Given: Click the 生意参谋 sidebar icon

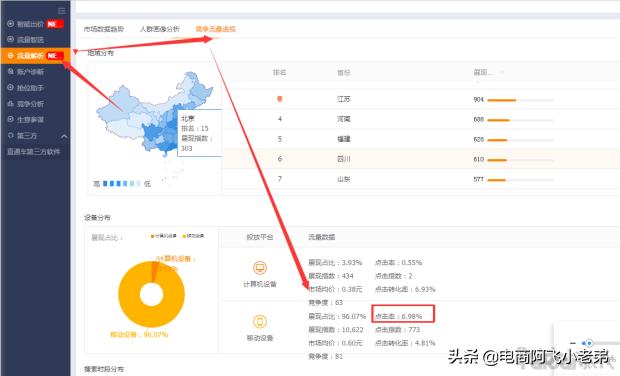Looking at the screenshot, I should 11,119.
